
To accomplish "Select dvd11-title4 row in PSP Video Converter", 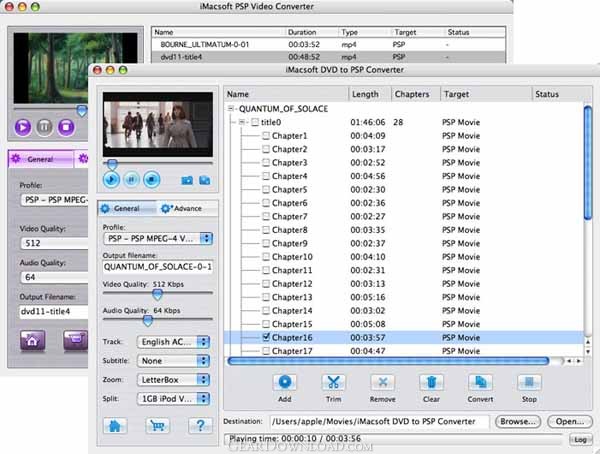I will tap(328, 57).
